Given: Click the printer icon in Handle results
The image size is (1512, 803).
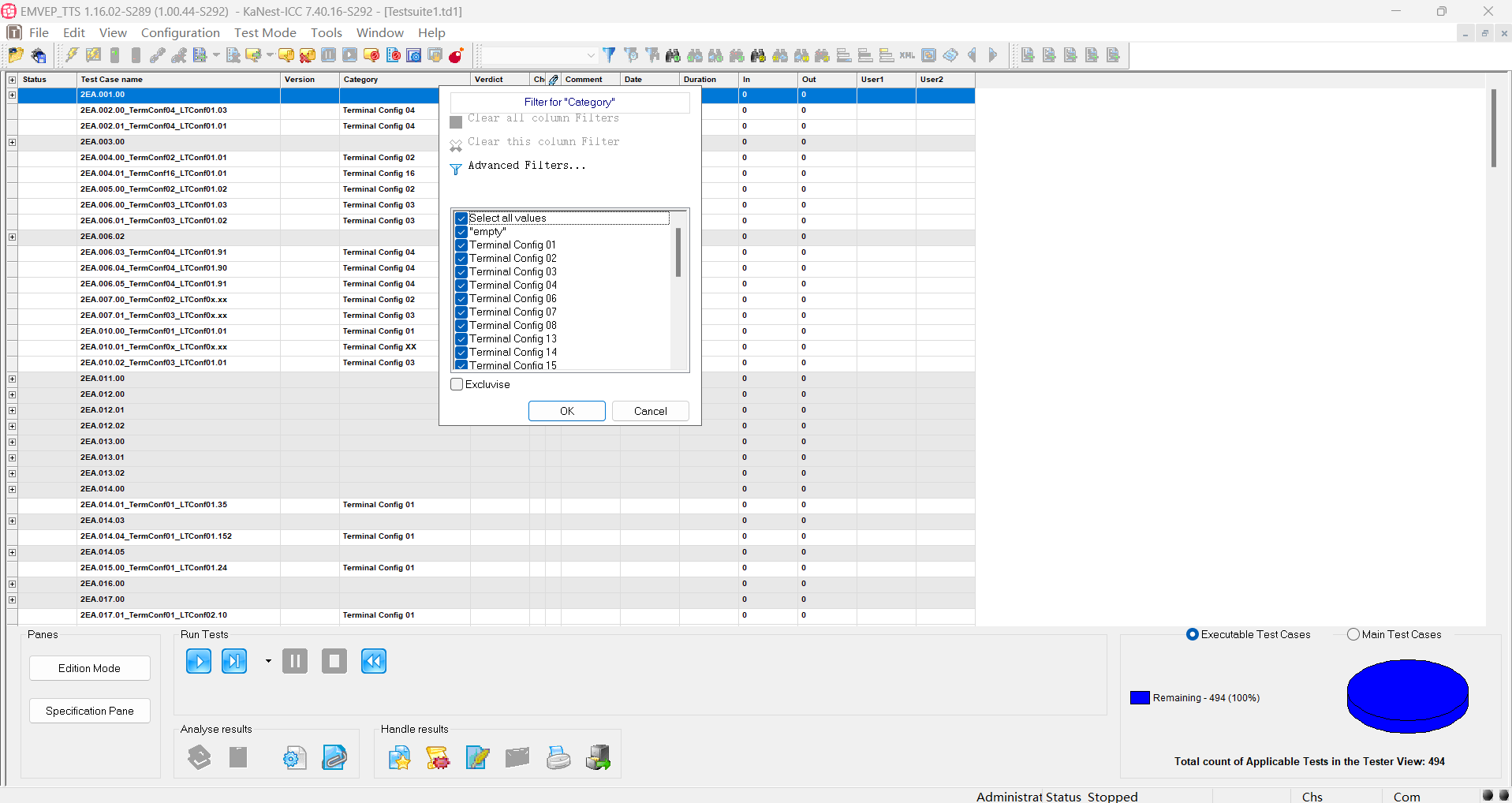Looking at the screenshot, I should click(558, 758).
